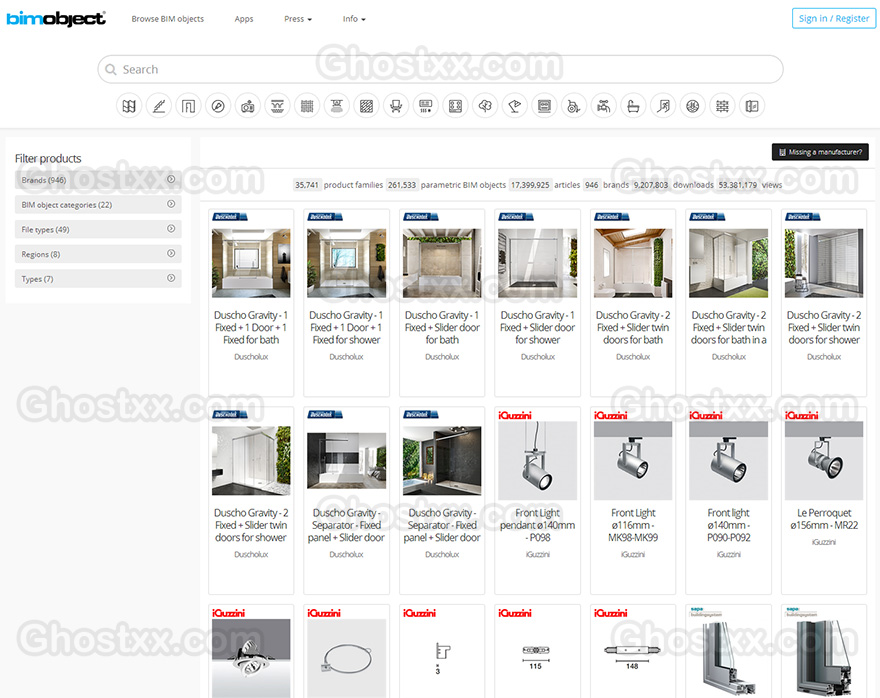Open the faucet plumbing category icon

tap(604, 106)
